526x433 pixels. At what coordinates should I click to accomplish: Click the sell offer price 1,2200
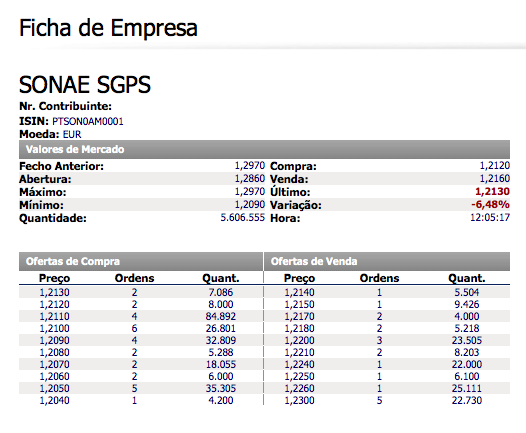point(300,340)
